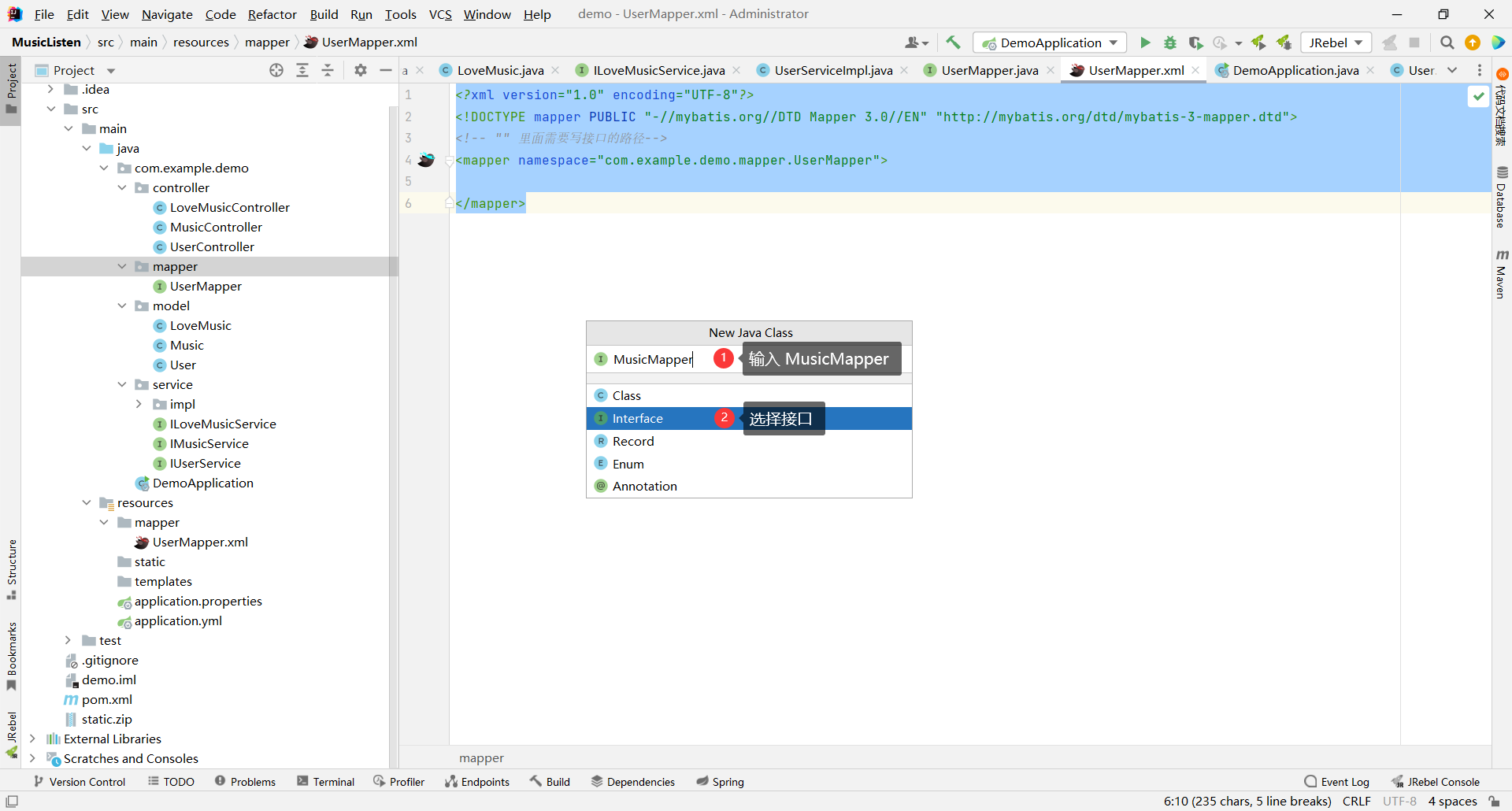Screen dimensions: 1512x811
Task: Open the Maven tool window
Action: [x=1501, y=274]
